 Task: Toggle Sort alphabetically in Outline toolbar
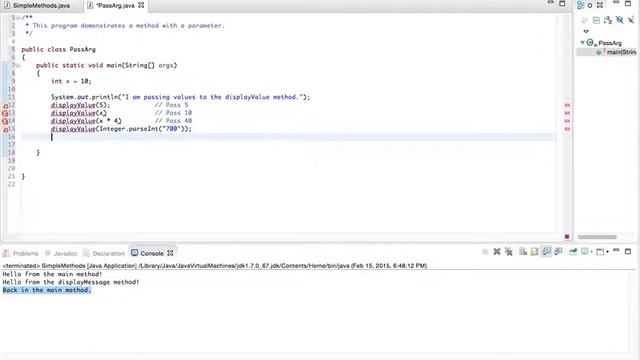(608, 20)
